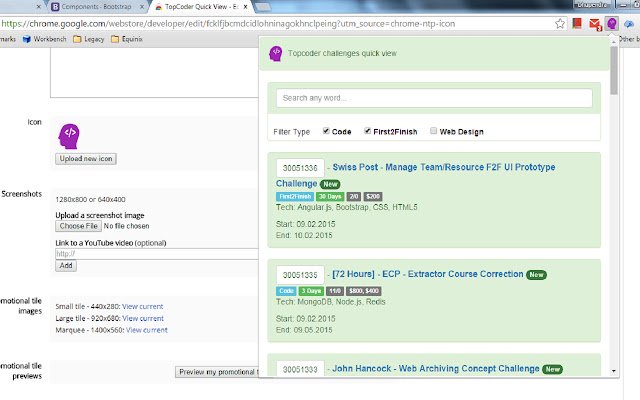Viewport: 640px width, 400px height.
Task: Click the Other bookmarks item
Action: [629, 39]
